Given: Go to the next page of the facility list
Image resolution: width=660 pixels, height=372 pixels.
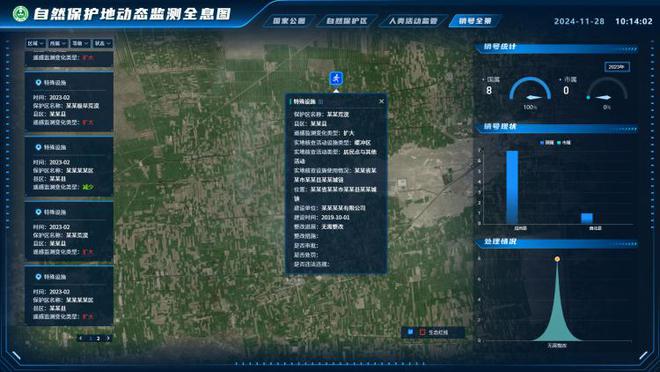Looking at the screenshot, I should [108, 338].
